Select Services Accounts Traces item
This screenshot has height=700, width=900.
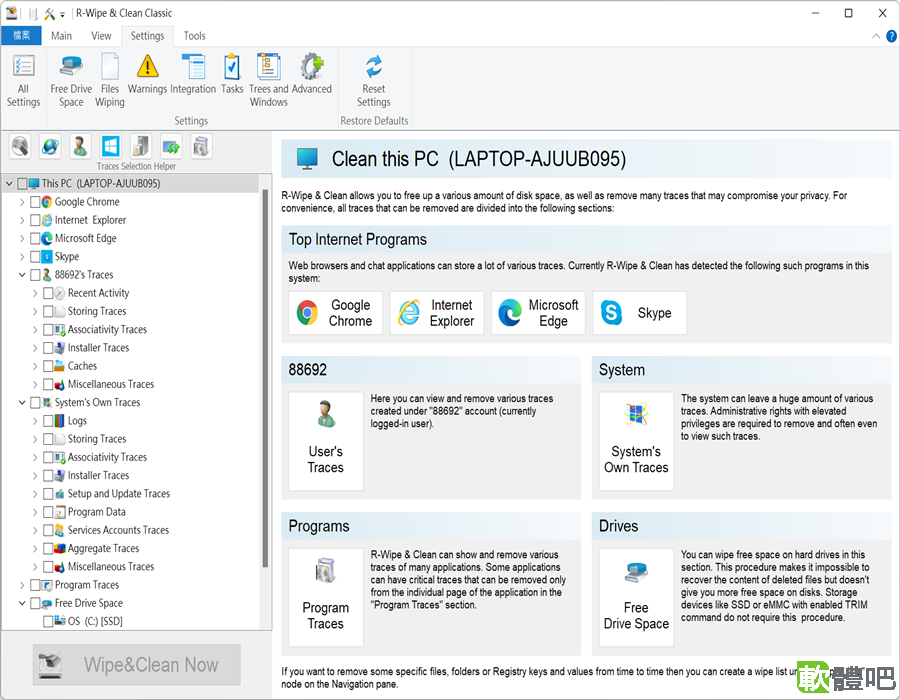(x=118, y=531)
